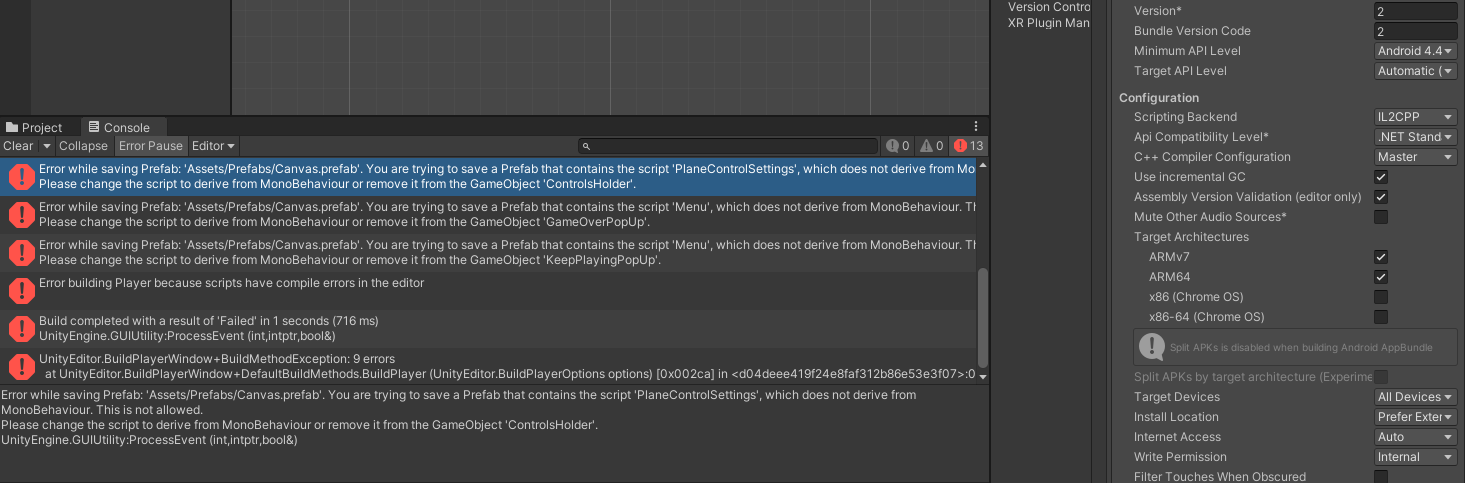
Task: Click the error icon of the KeepPlayingPopUp entry
Action: [x=21, y=253]
